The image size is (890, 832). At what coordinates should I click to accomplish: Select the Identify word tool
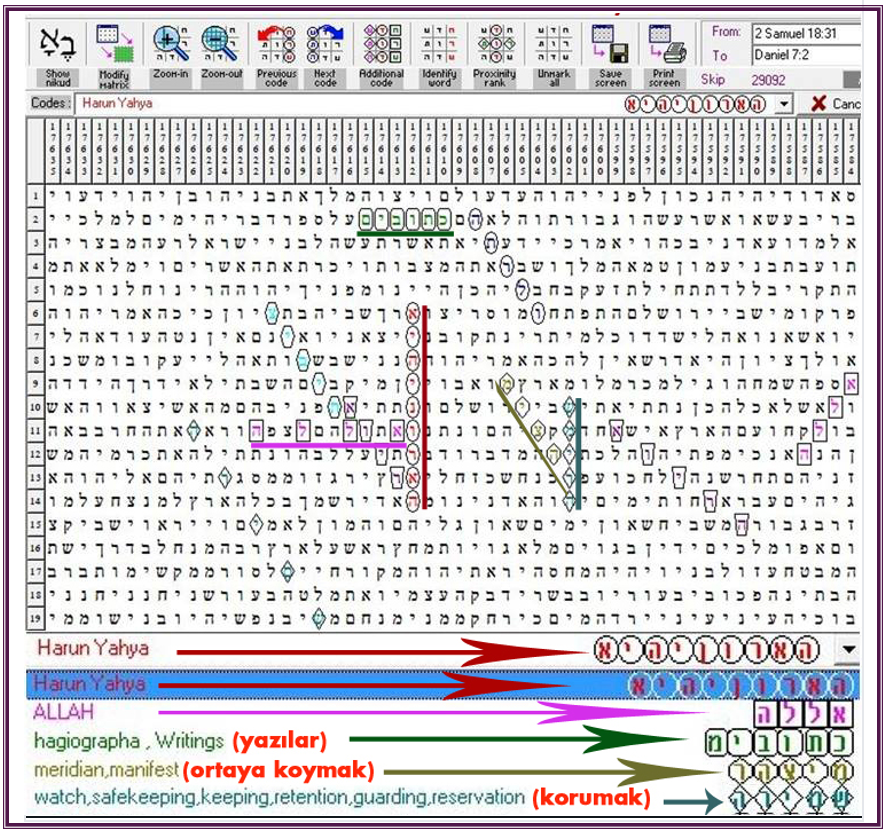pos(439,44)
